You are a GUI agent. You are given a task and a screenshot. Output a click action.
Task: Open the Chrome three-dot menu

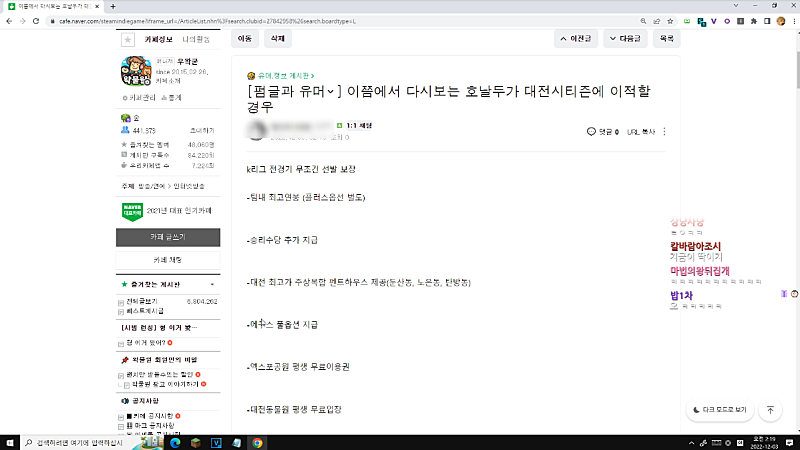click(794, 21)
